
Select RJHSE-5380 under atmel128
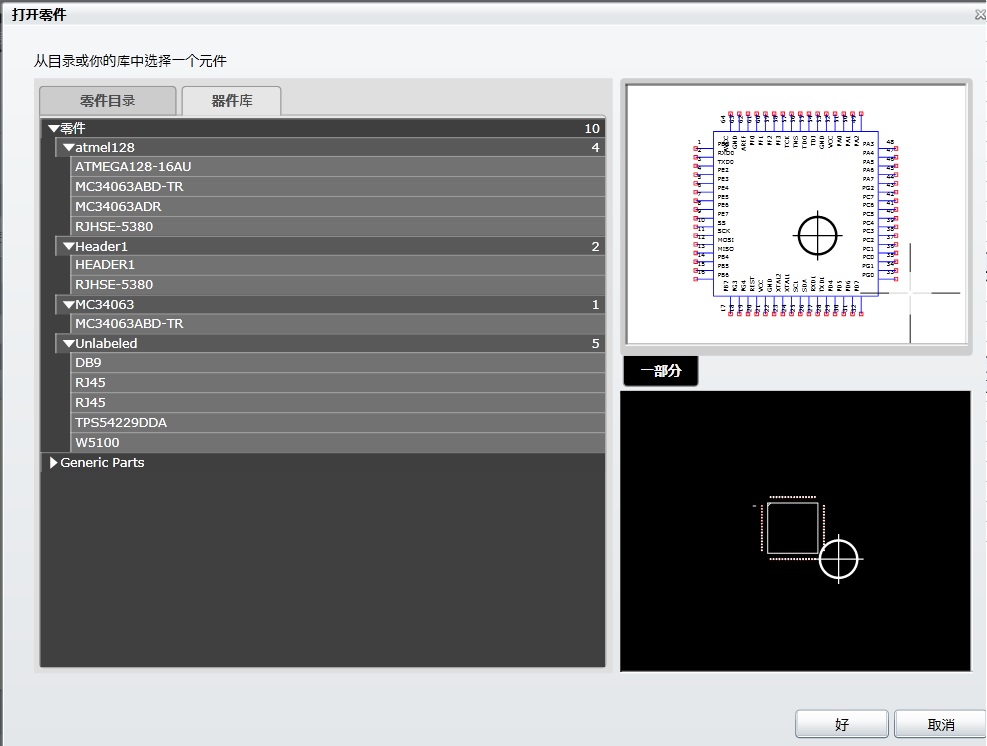338,227
